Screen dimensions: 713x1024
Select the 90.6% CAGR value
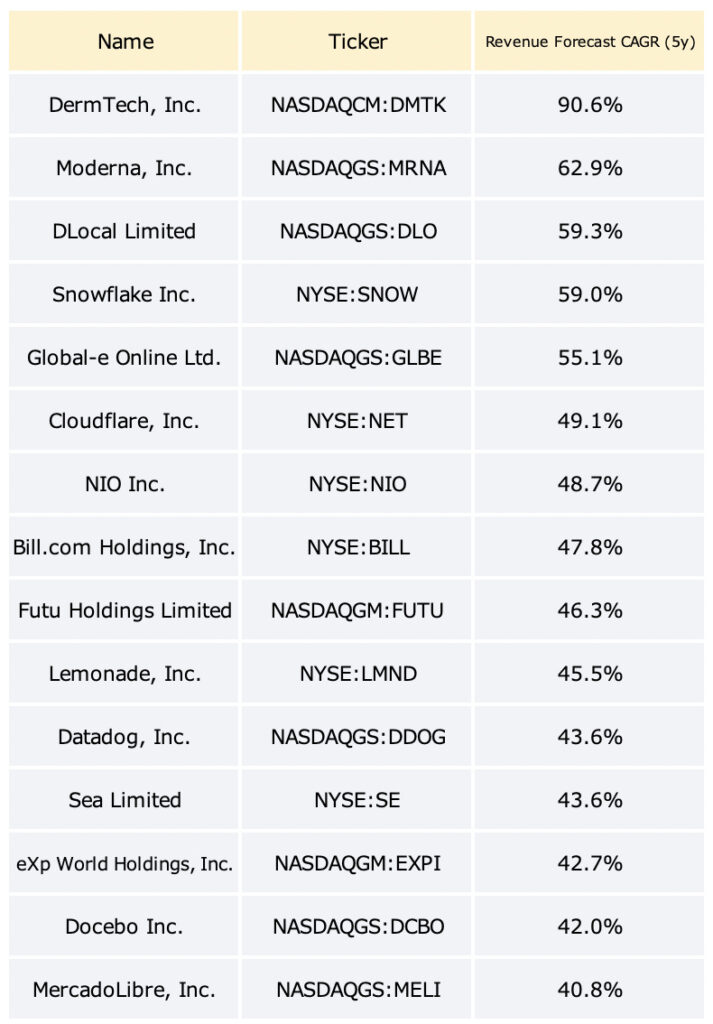(x=589, y=104)
